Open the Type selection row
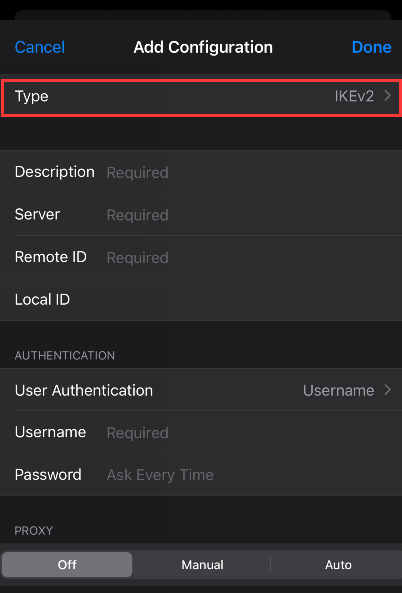 coord(201,97)
